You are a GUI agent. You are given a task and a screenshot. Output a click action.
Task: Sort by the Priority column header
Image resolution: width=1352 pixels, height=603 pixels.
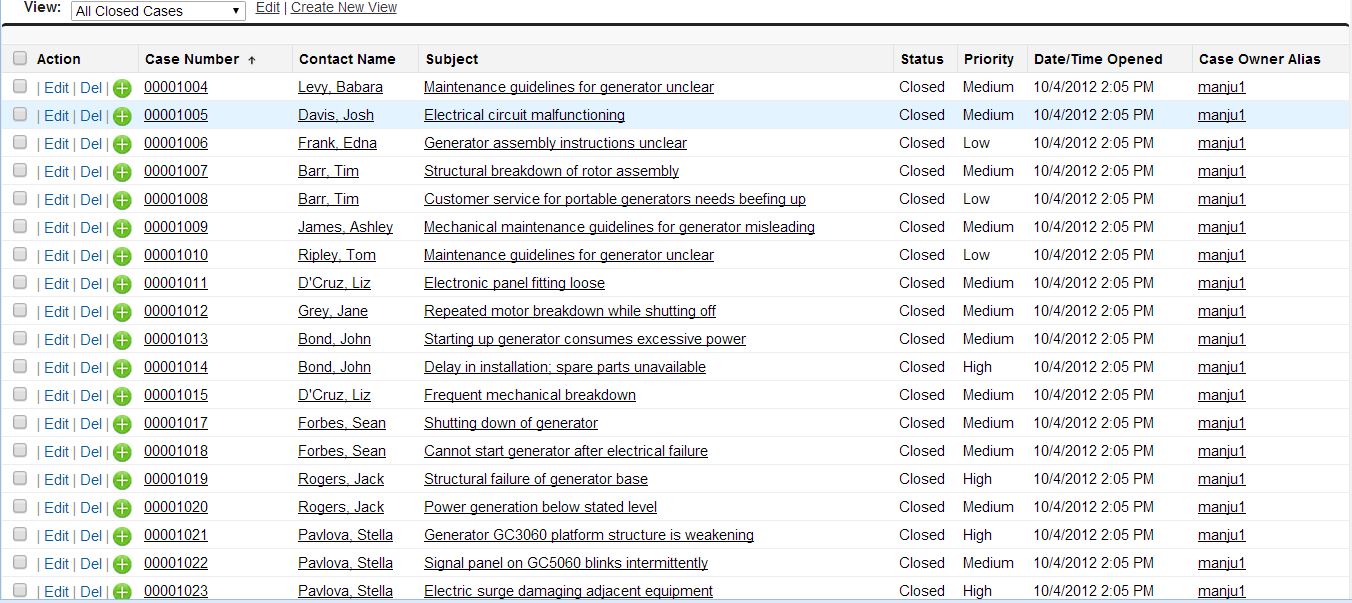988,59
